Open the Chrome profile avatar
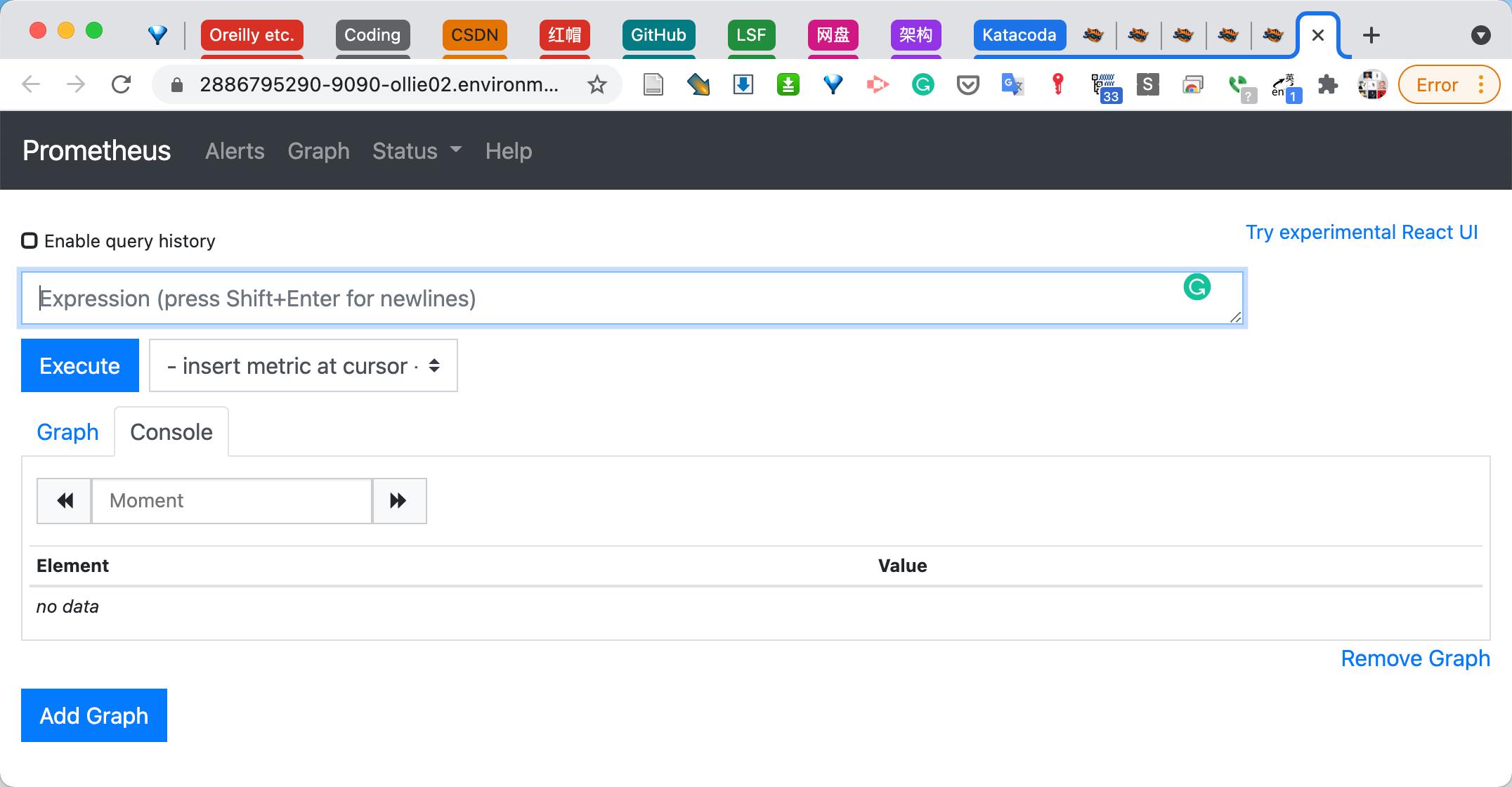The width and height of the screenshot is (1512, 787). point(1372,85)
